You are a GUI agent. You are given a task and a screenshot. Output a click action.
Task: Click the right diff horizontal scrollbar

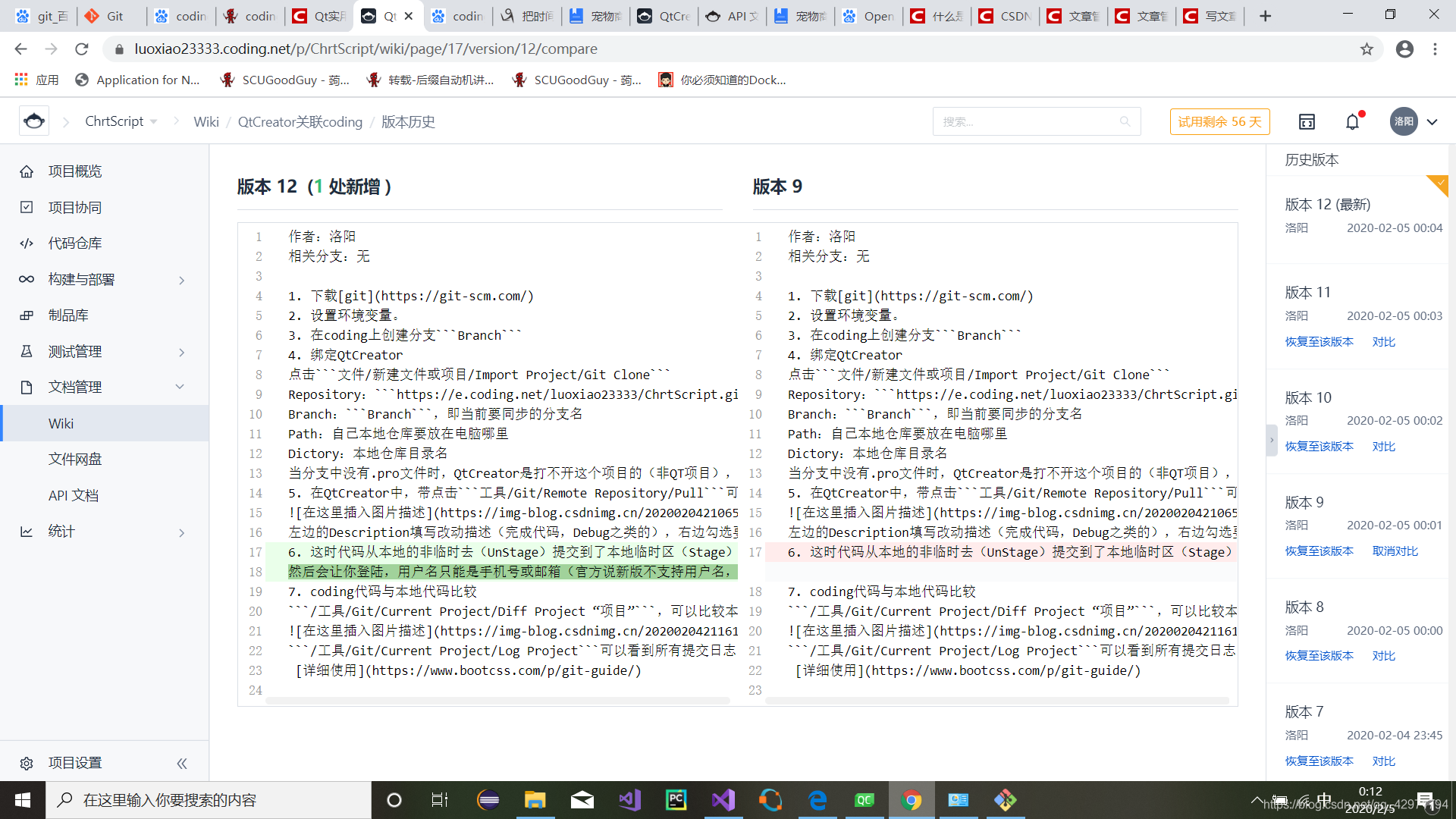pos(997,701)
